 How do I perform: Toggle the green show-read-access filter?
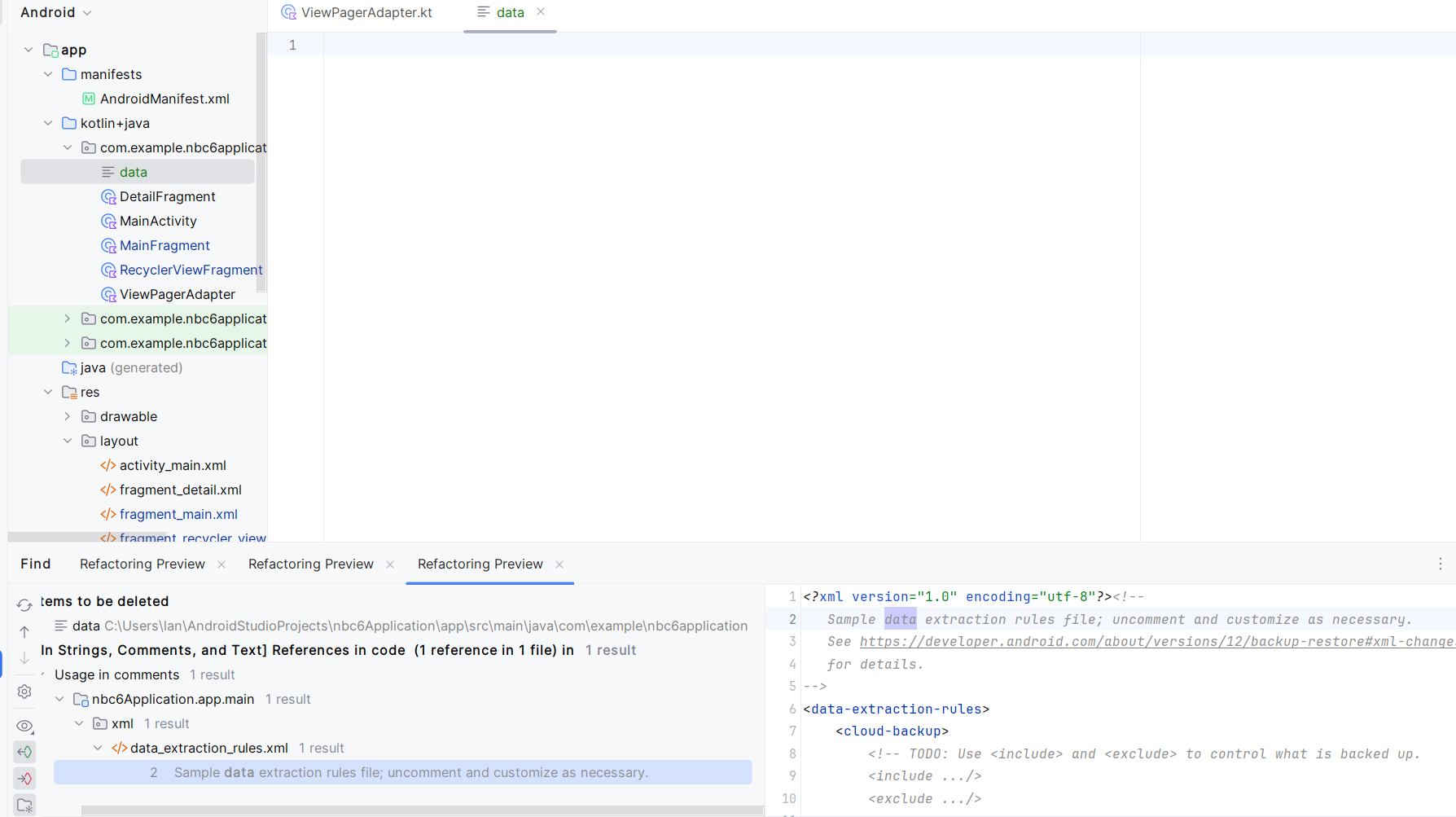click(x=24, y=752)
